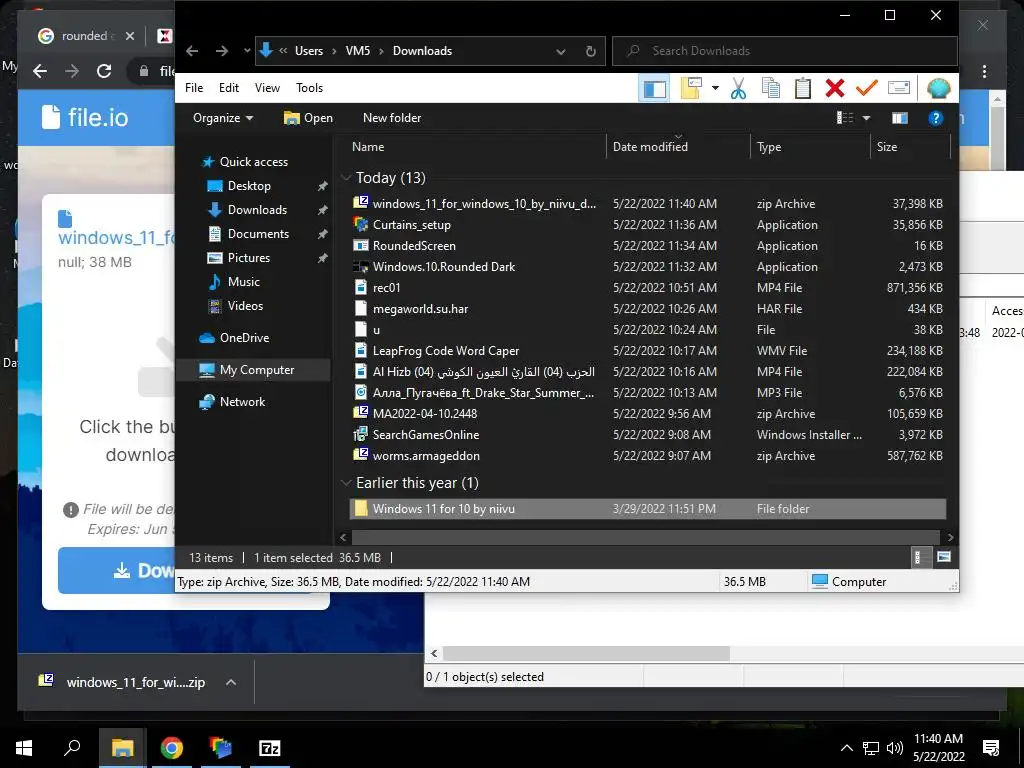
Task: Click the red X Delete icon
Action: pos(835,88)
